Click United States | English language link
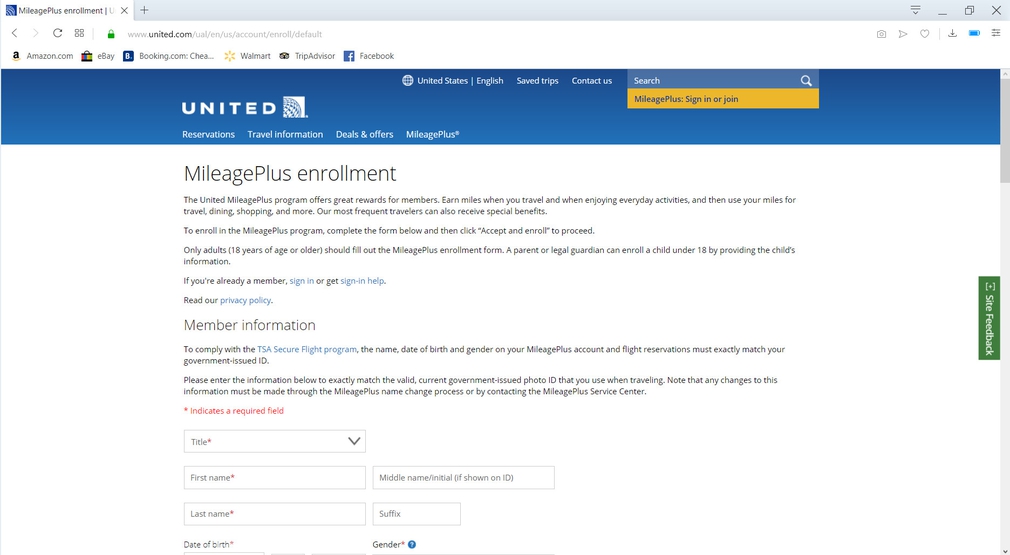This screenshot has height=555, width=1010. (x=460, y=80)
